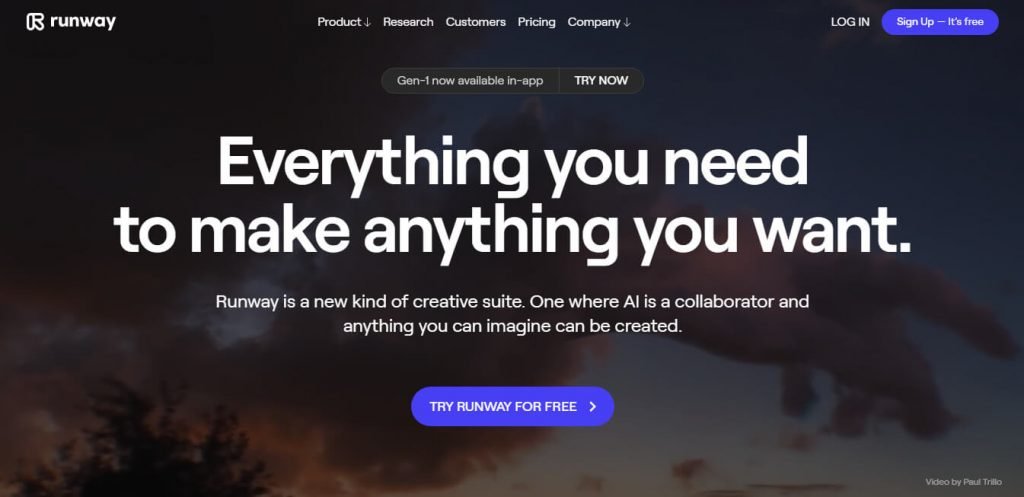Click the "to make anything you want." headline line
The height and width of the screenshot is (497, 1024).
coord(513,232)
